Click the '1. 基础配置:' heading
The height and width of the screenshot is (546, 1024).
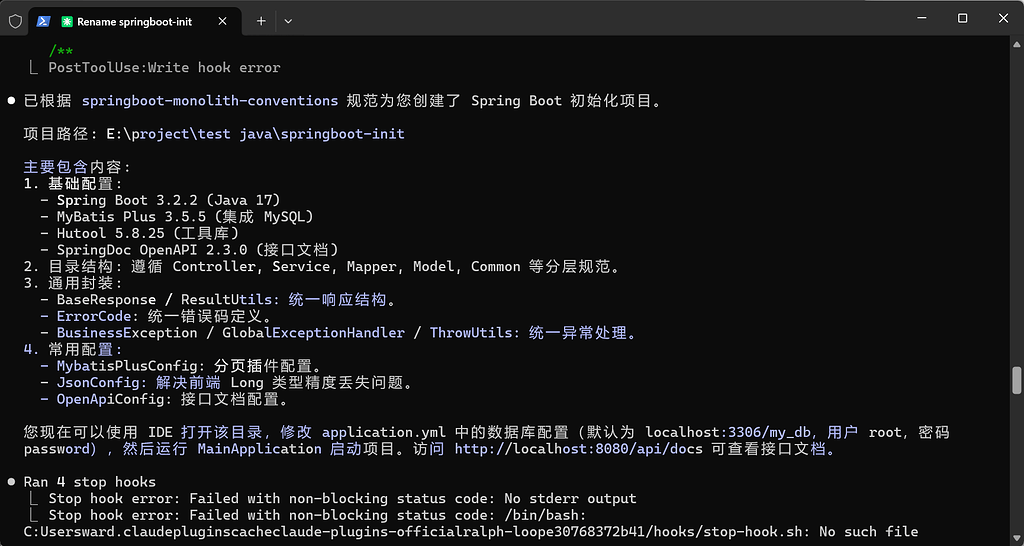73,184
